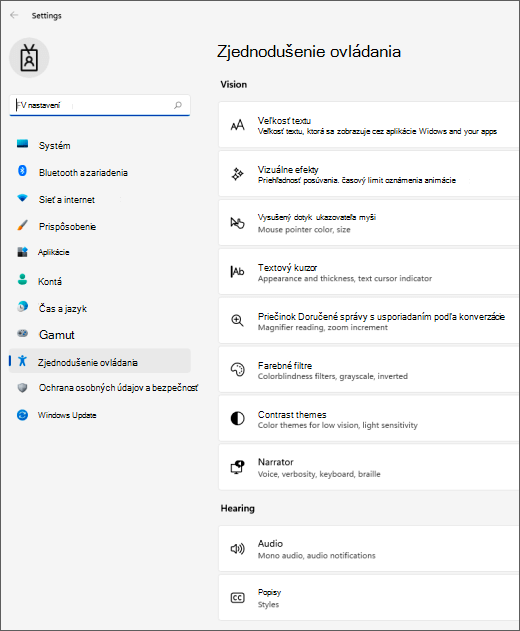Open Veľkosť textu settings
This screenshot has width=520, height=631.
[x=369, y=125]
